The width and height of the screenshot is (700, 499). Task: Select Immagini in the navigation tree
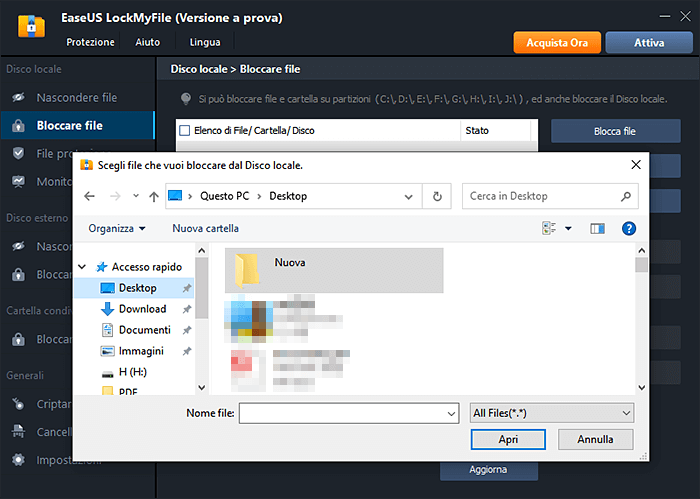(x=141, y=351)
